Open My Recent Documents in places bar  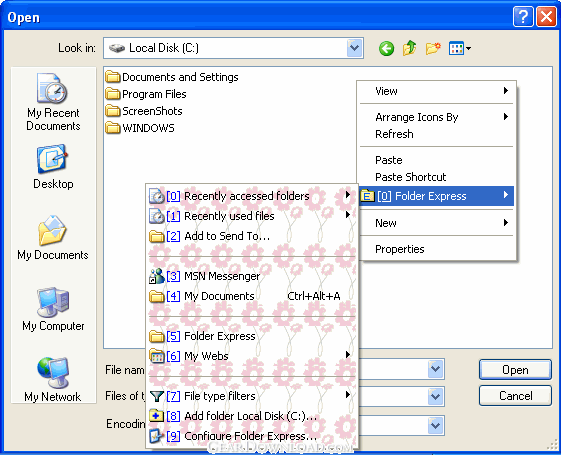tap(53, 102)
